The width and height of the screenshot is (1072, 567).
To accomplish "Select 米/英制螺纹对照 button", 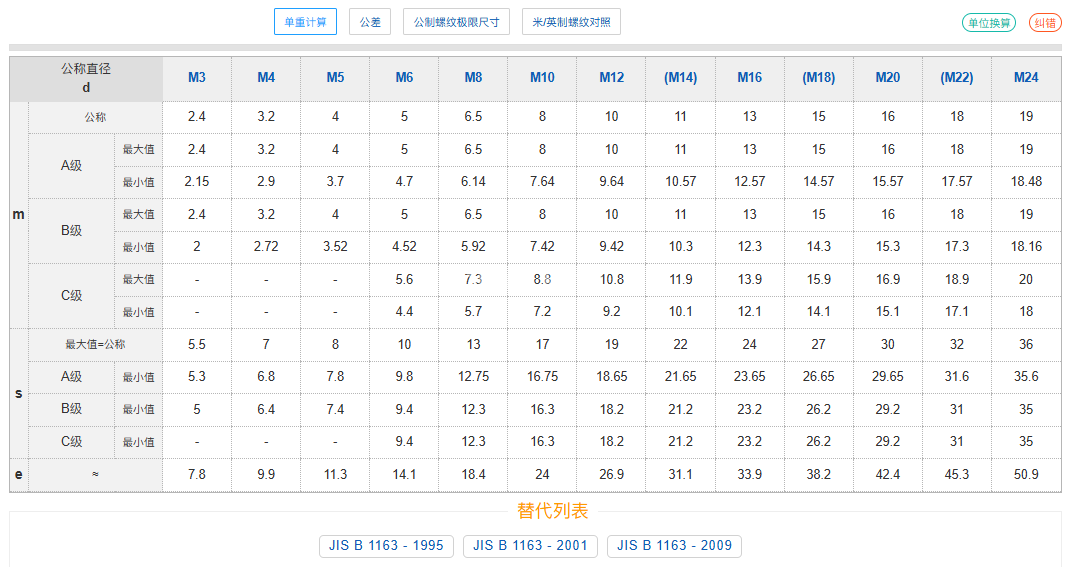I will coord(571,22).
